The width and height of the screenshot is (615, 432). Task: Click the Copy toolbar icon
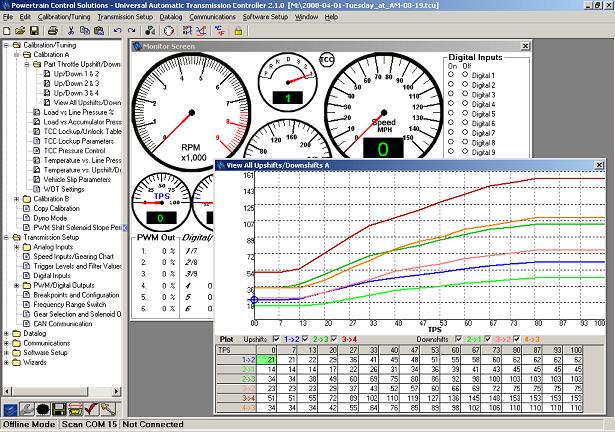click(x=84, y=31)
